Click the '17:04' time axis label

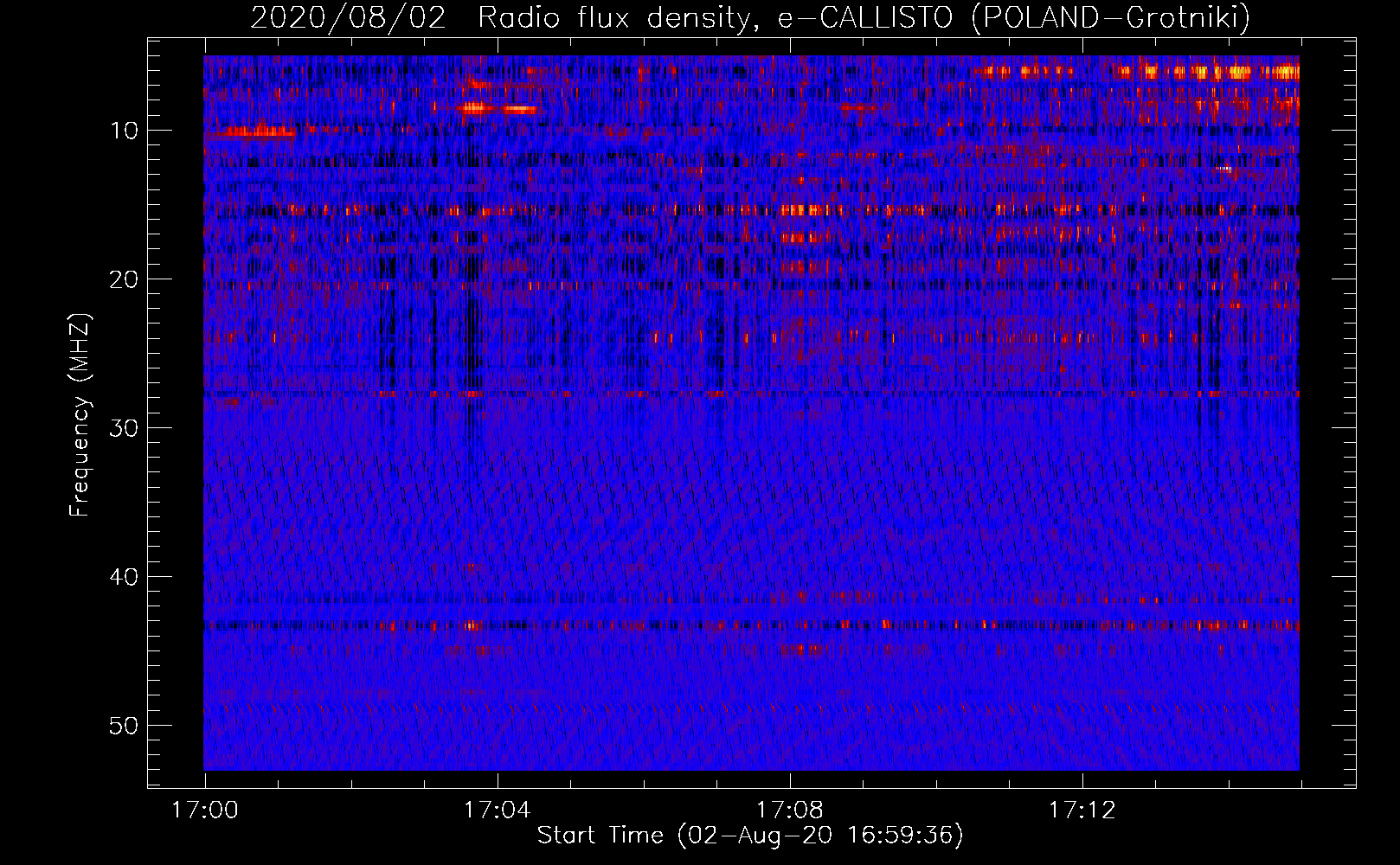coord(498,811)
